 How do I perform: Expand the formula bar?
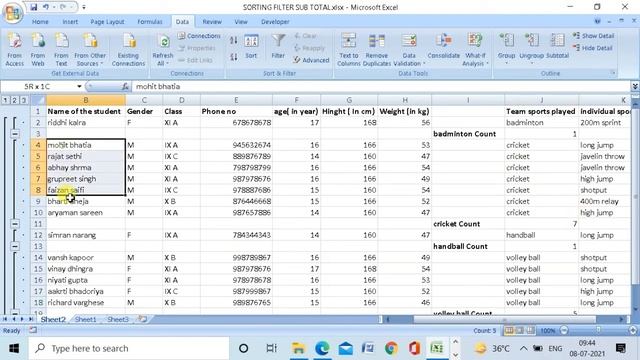(635, 87)
